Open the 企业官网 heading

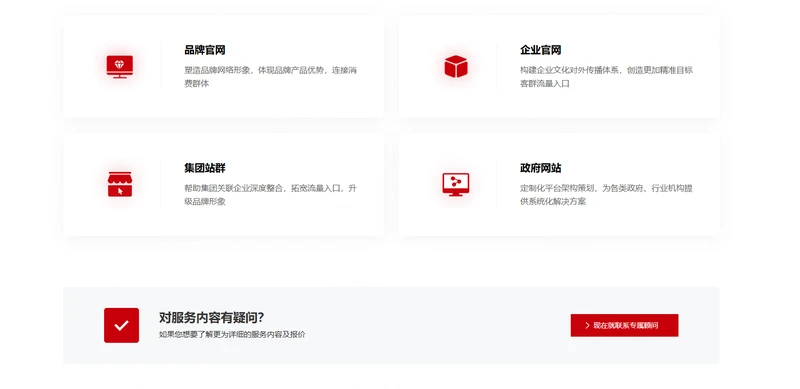point(541,51)
